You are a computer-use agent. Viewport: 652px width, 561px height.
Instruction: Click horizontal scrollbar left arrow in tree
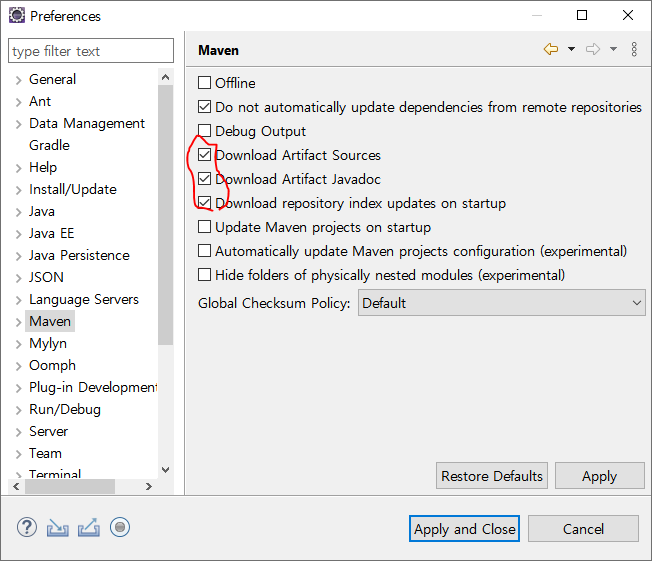(x=16, y=486)
